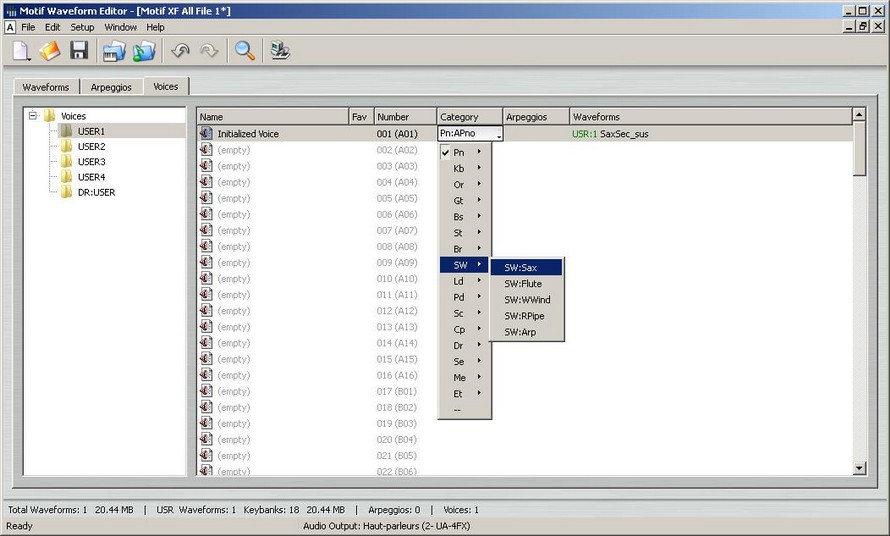Click the New file toolbar icon

point(22,51)
